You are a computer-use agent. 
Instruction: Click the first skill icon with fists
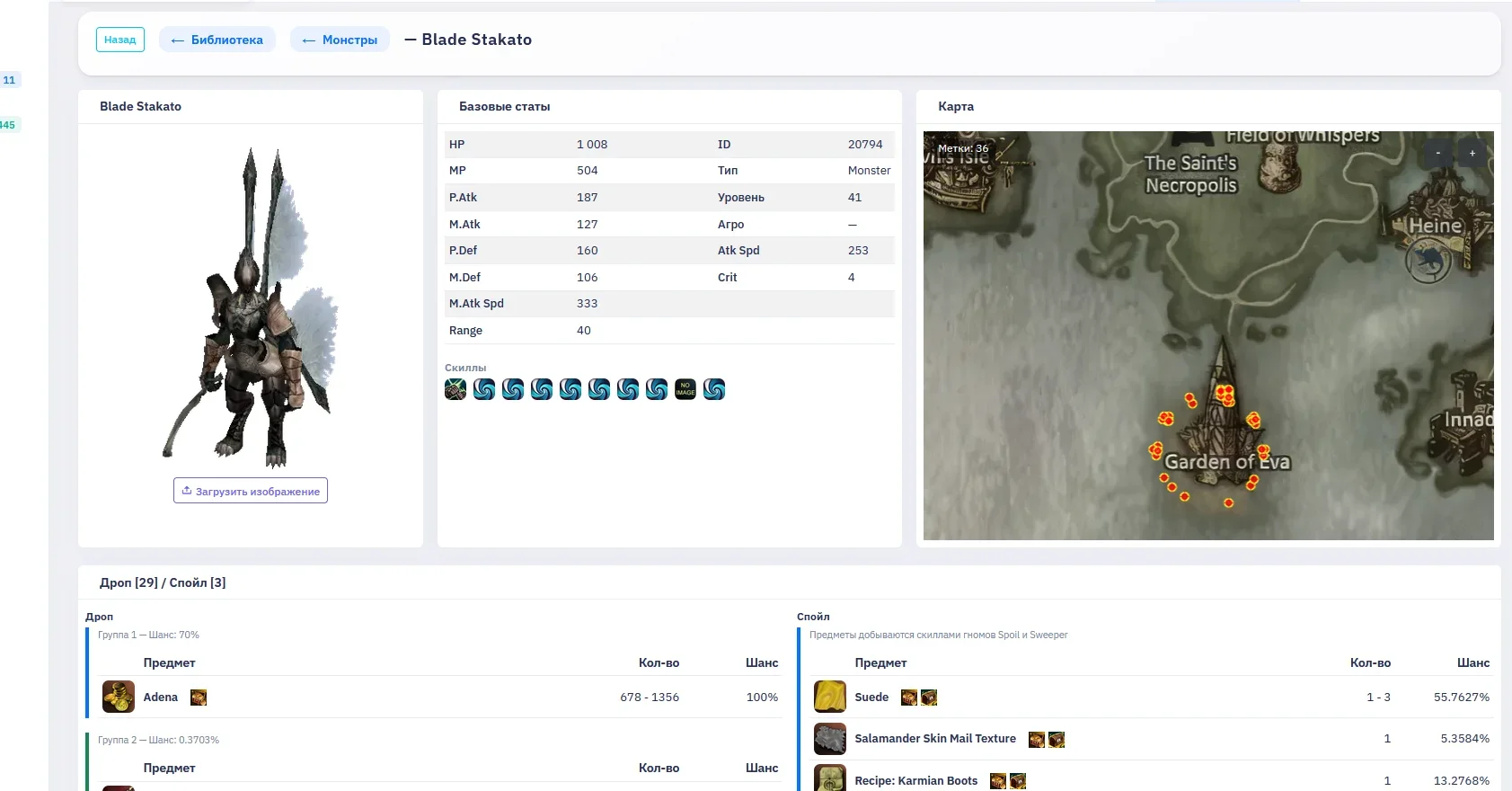455,389
